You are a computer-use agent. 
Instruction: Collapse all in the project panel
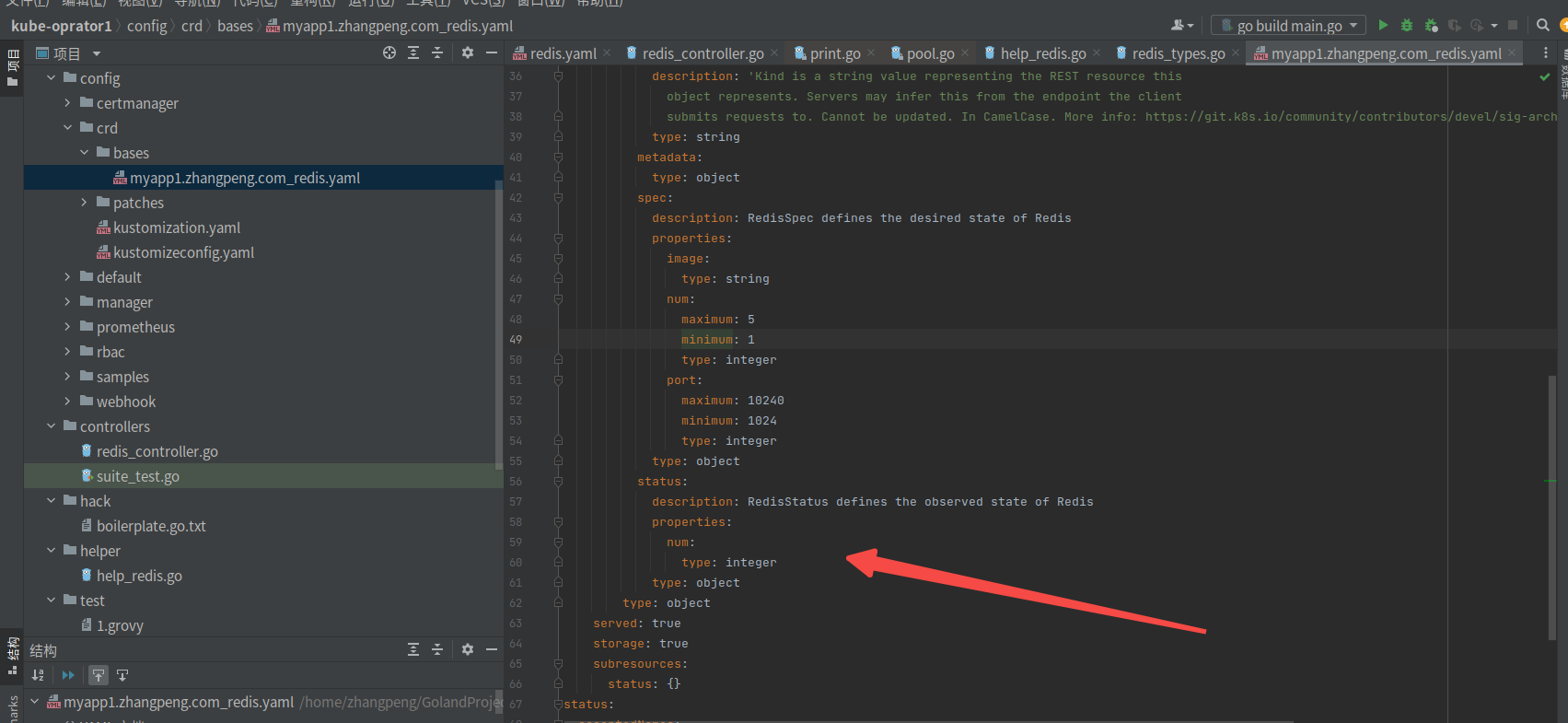pyautogui.click(x=437, y=53)
